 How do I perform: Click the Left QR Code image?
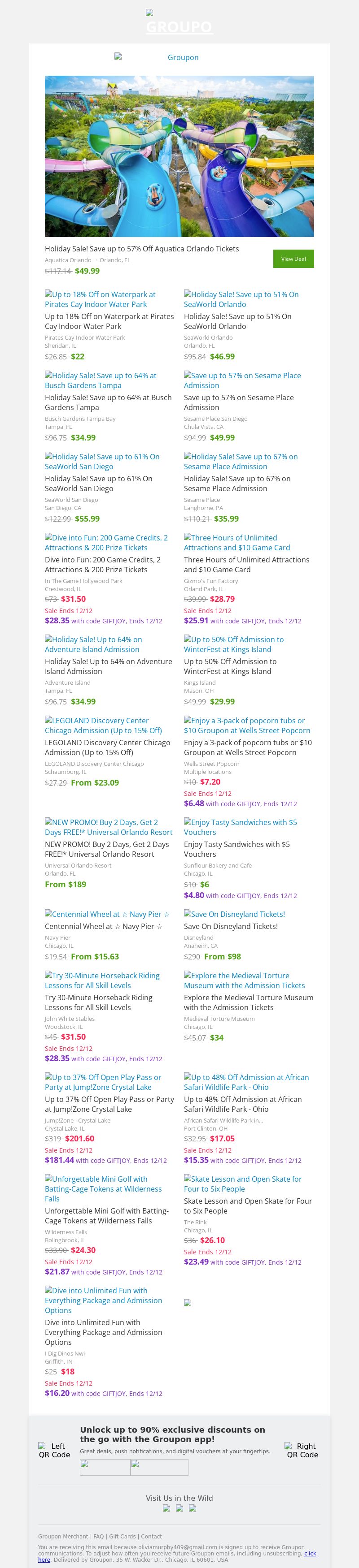click(x=54, y=1450)
